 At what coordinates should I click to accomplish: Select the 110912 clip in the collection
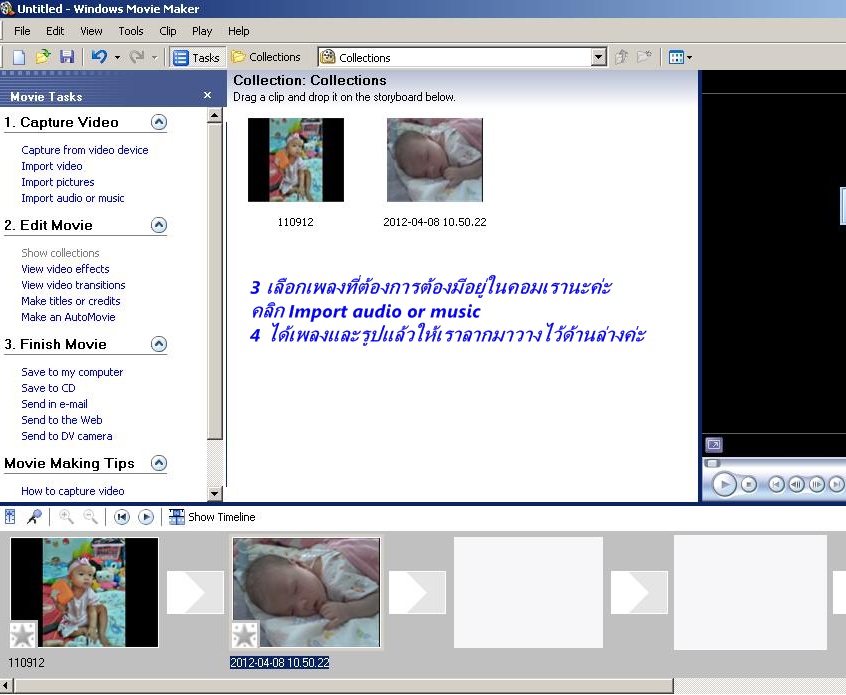(x=296, y=173)
